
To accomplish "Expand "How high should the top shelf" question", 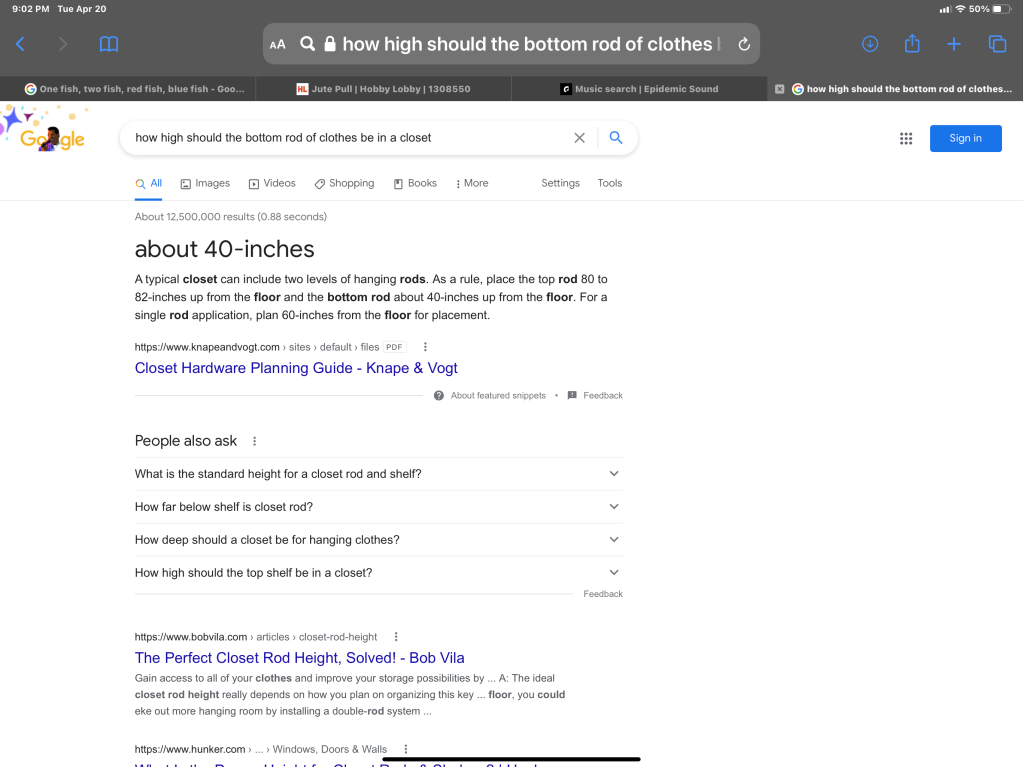I will tap(378, 573).
